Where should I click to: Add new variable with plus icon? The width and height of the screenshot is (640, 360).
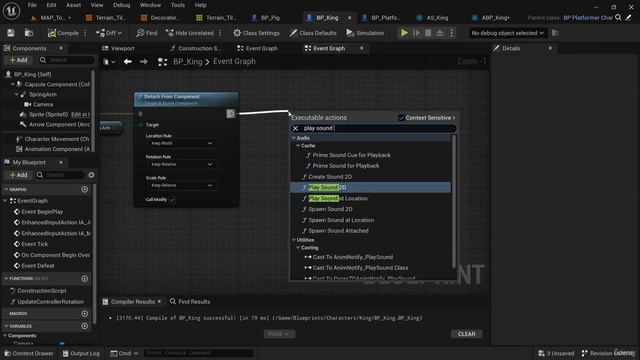pyautogui.click(x=84, y=326)
